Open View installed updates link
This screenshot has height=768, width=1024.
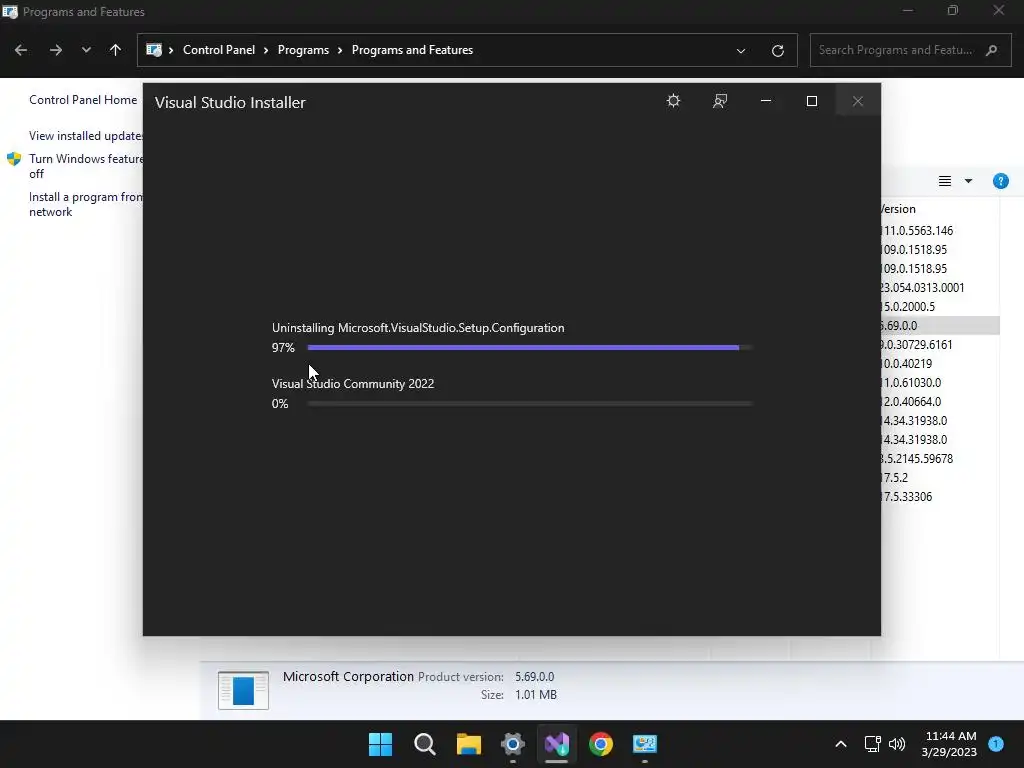pos(86,136)
